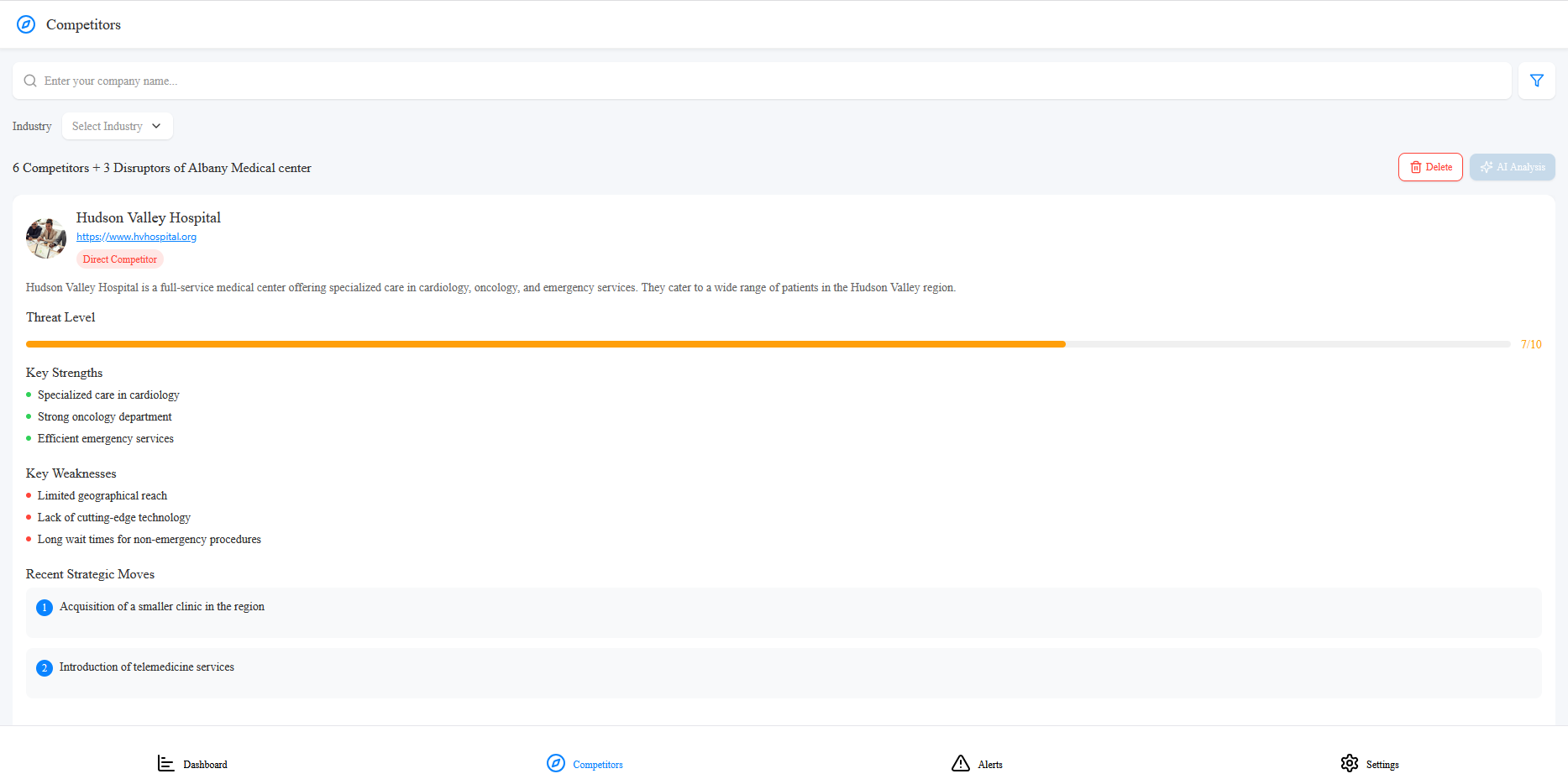Switch to the Alerts tab label

pyautogui.click(x=990, y=765)
